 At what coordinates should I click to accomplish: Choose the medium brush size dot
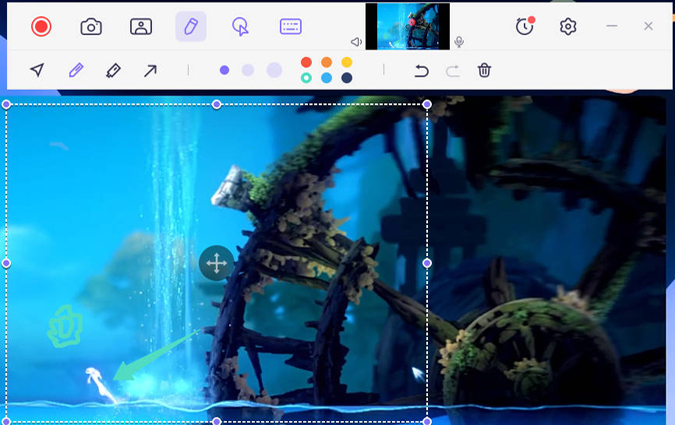pyautogui.click(x=248, y=70)
